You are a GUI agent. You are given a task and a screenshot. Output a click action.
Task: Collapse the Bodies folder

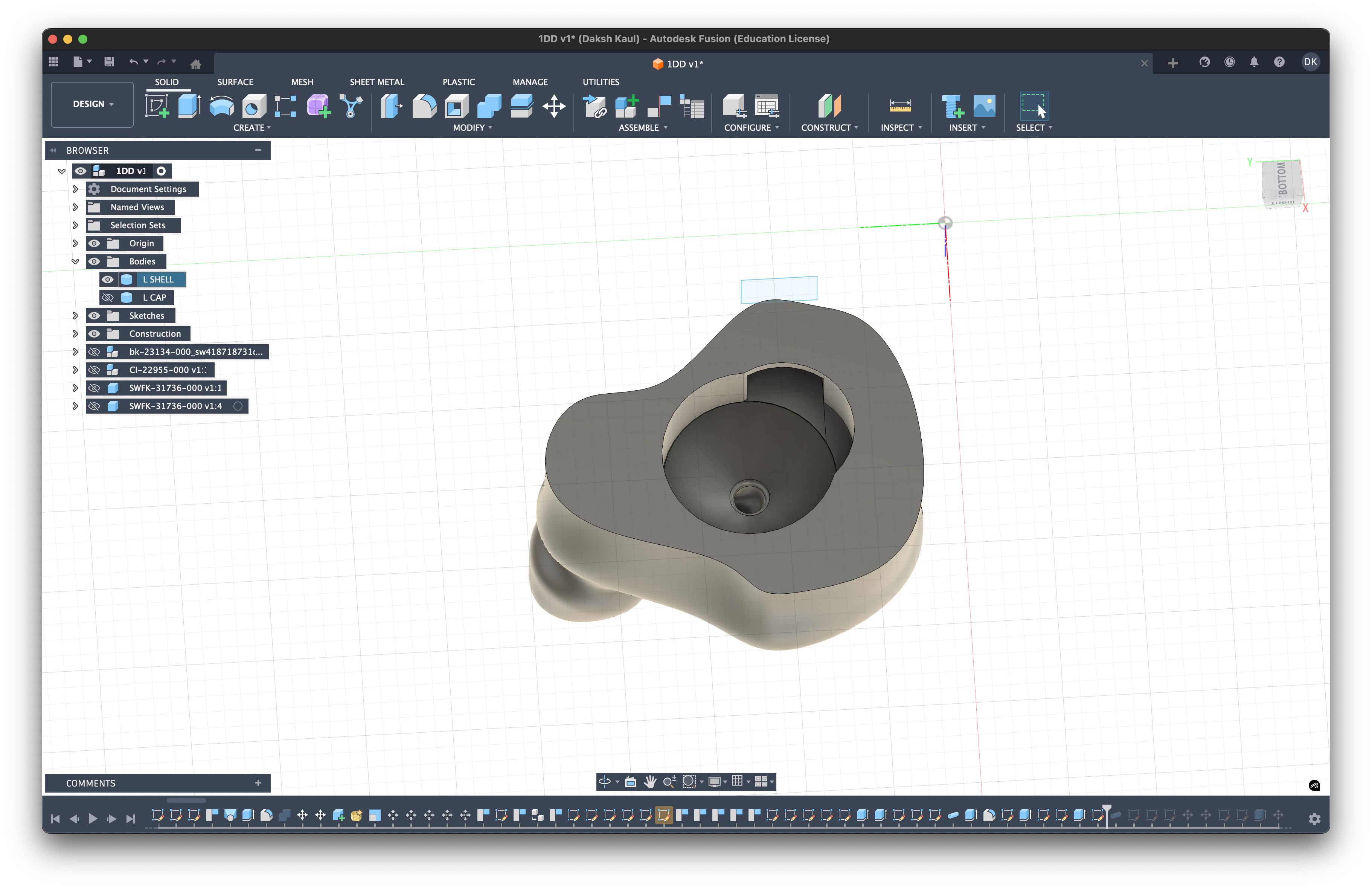(76, 261)
